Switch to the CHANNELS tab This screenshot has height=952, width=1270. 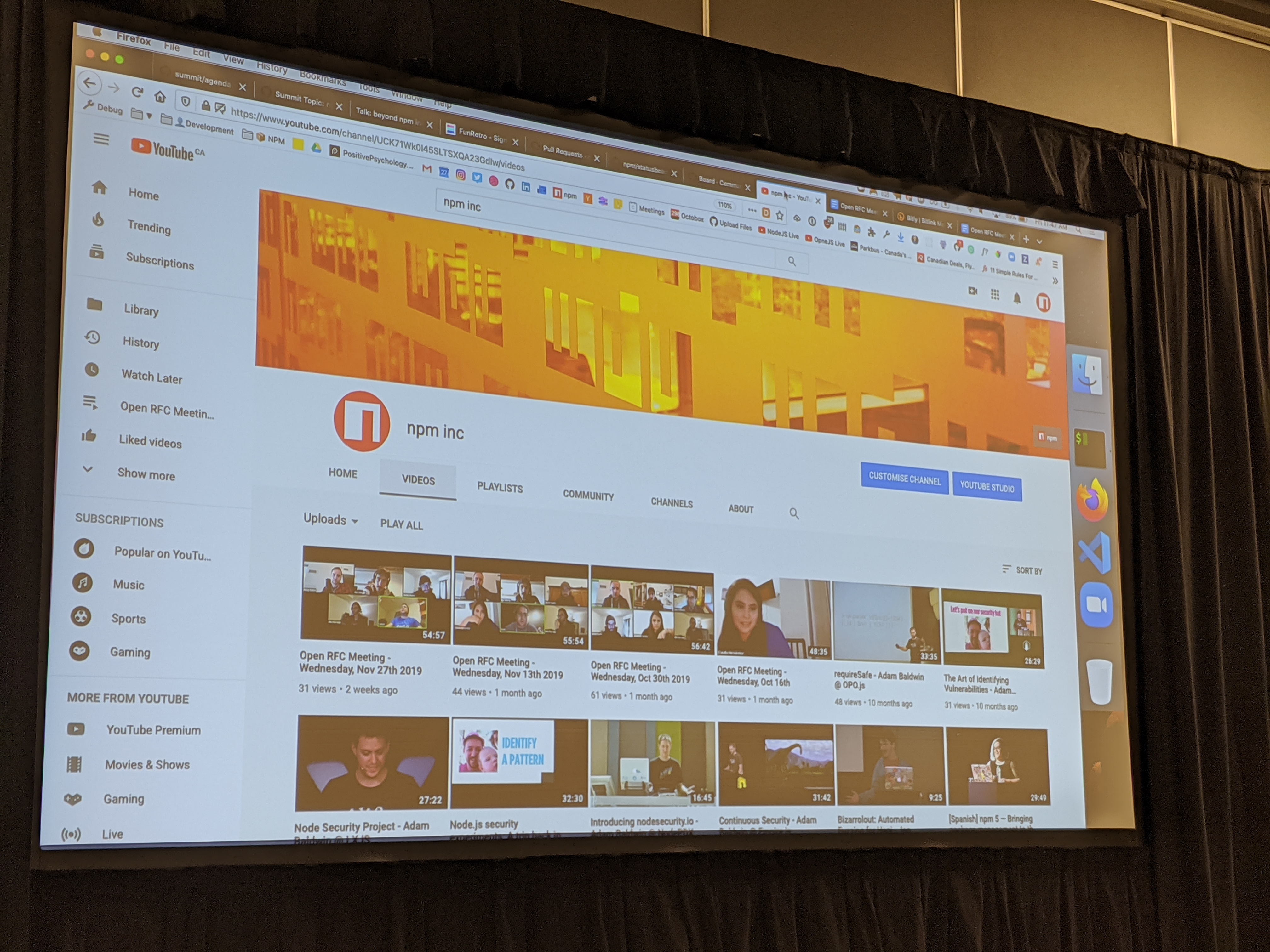click(x=672, y=503)
